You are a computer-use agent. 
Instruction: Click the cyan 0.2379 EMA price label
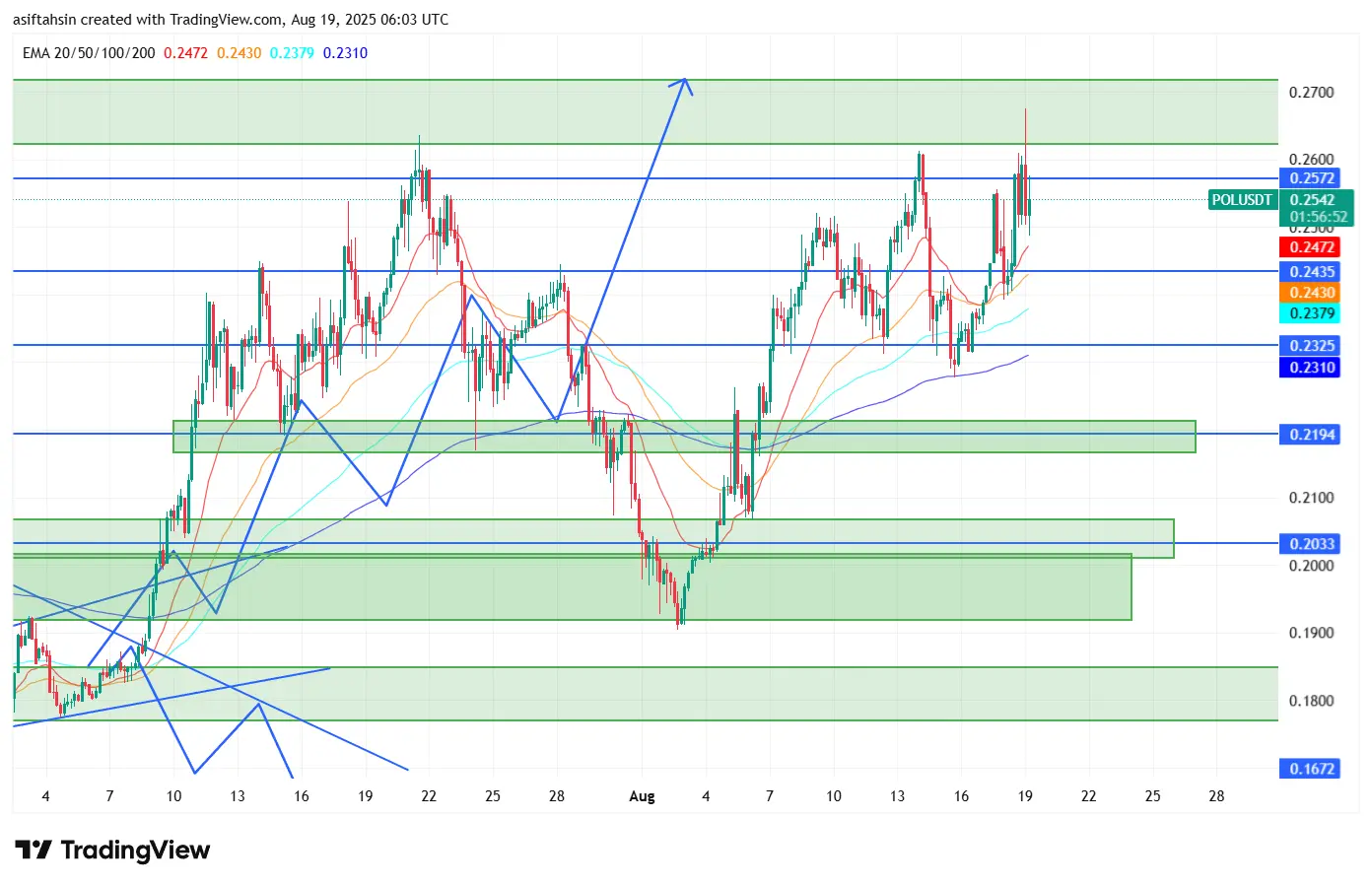tap(1310, 313)
